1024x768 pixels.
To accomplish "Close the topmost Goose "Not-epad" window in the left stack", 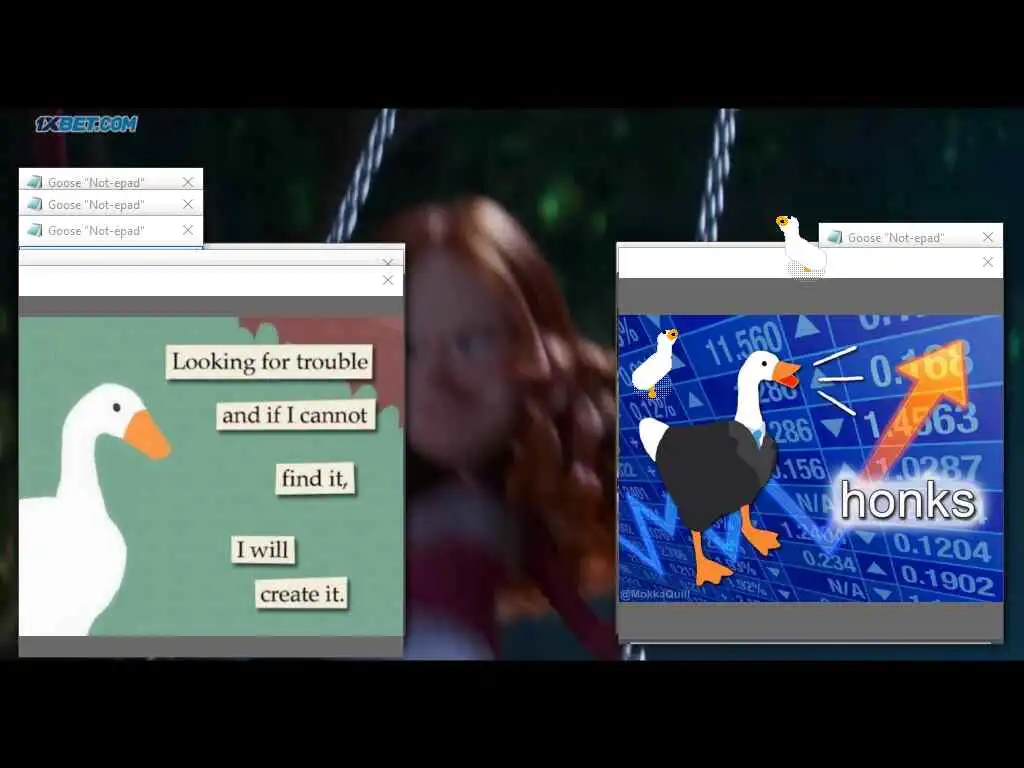I will pyautogui.click(x=188, y=182).
